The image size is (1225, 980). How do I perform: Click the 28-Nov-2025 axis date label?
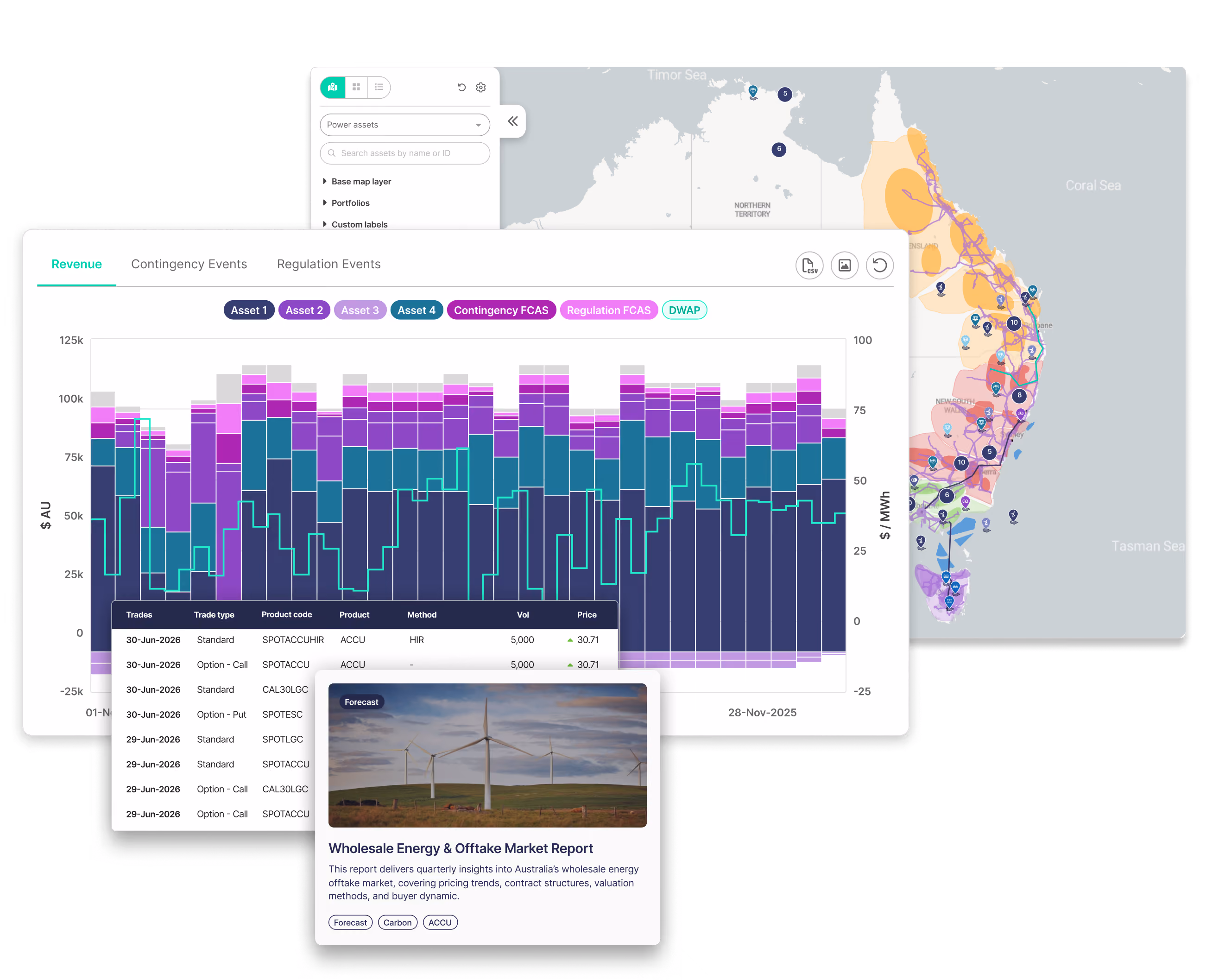click(x=762, y=713)
